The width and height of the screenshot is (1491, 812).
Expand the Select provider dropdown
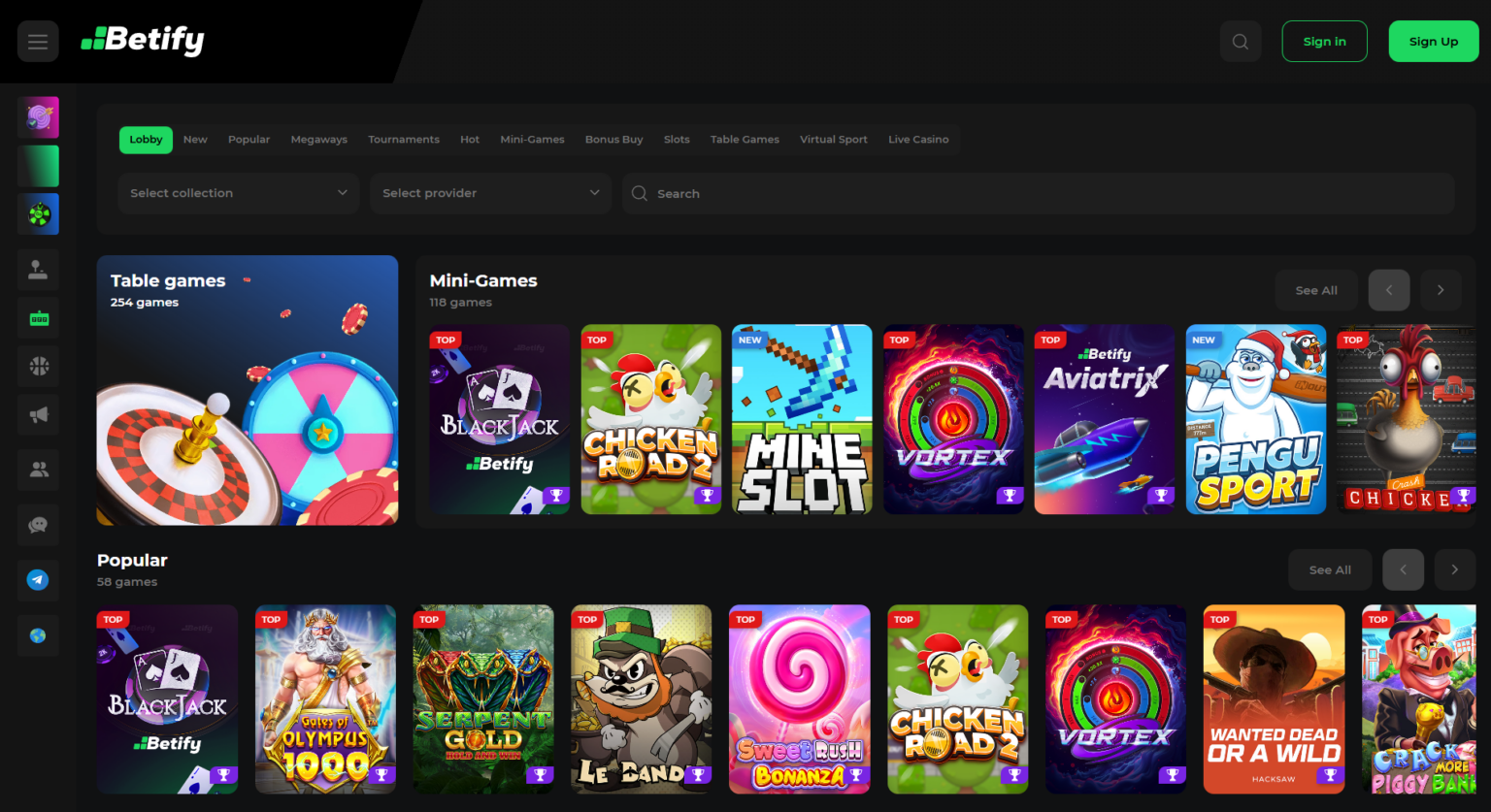pos(490,194)
